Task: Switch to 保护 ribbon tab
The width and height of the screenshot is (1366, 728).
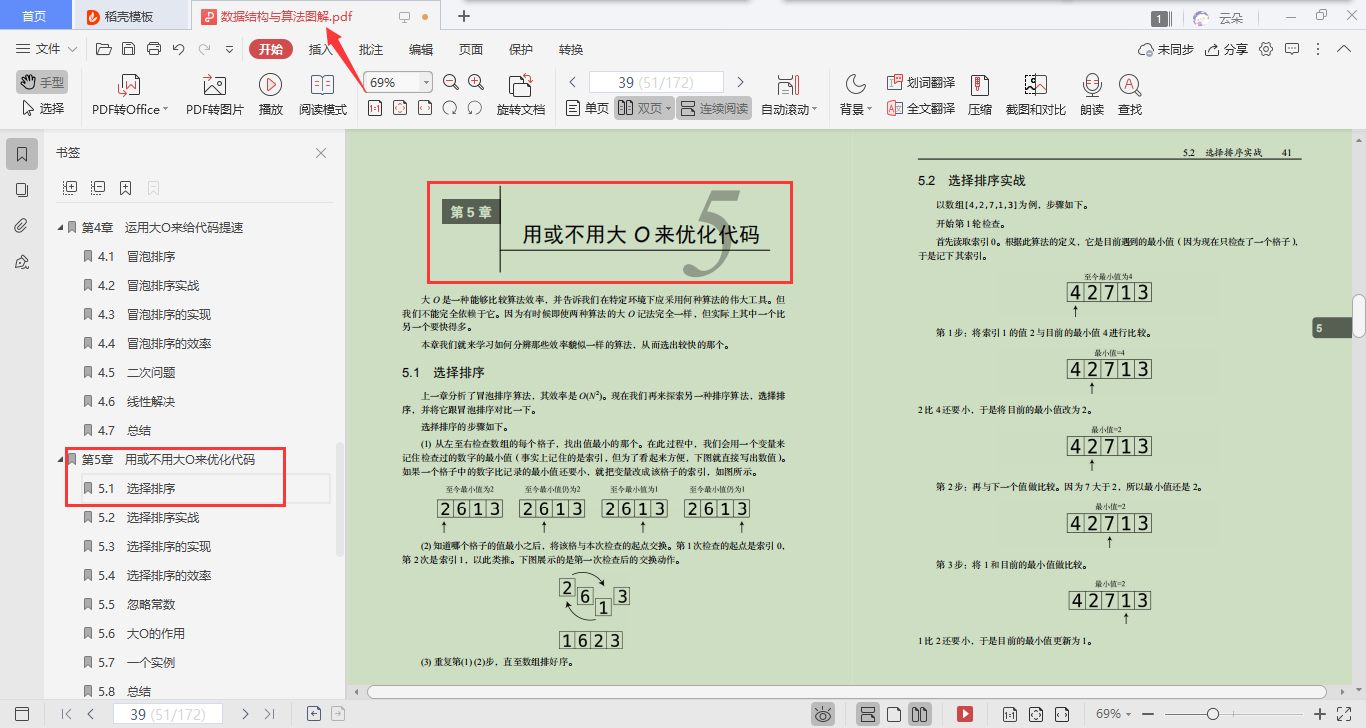Action: point(521,49)
